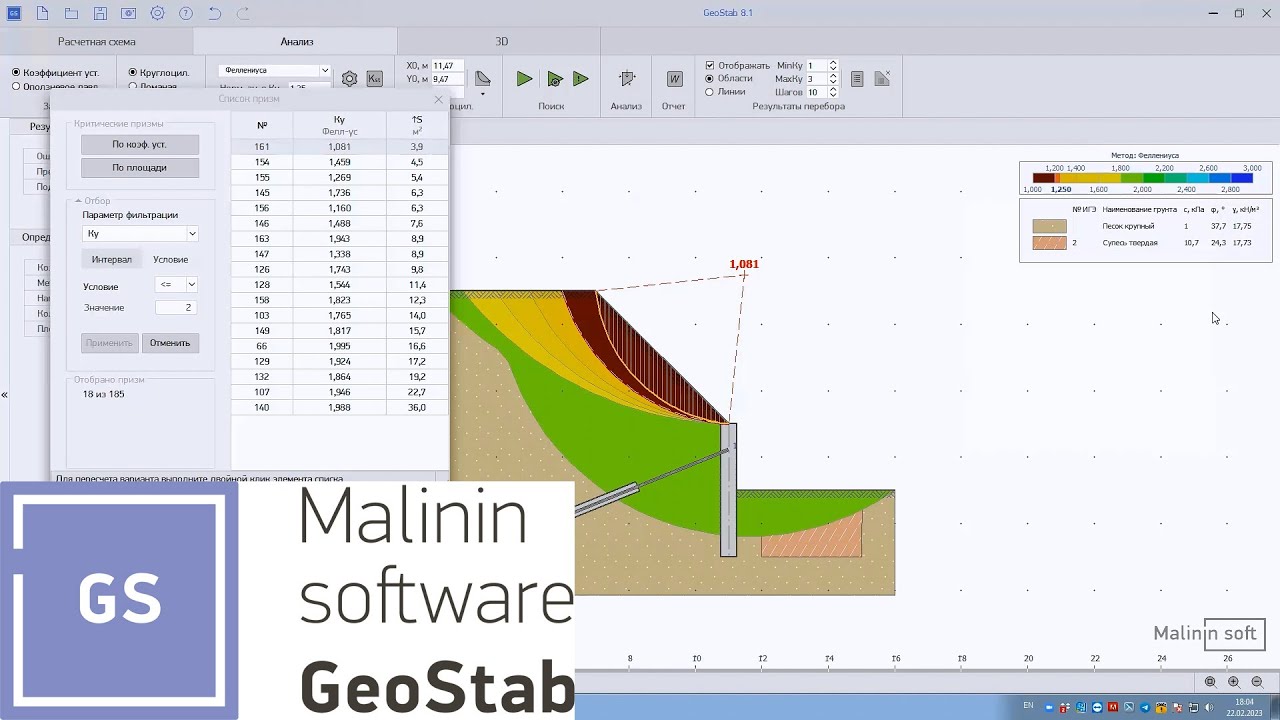Undo the last action
The width and height of the screenshot is (1280, 720).
tap(215, 13)
